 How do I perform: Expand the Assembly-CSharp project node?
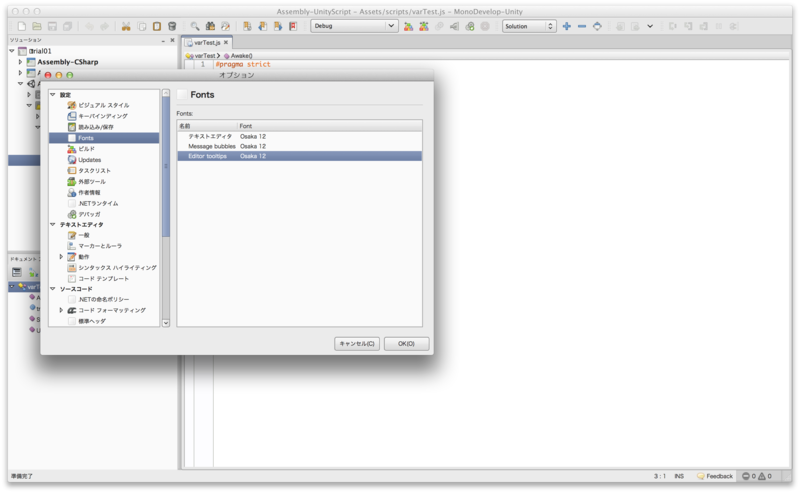click(20, 62)
